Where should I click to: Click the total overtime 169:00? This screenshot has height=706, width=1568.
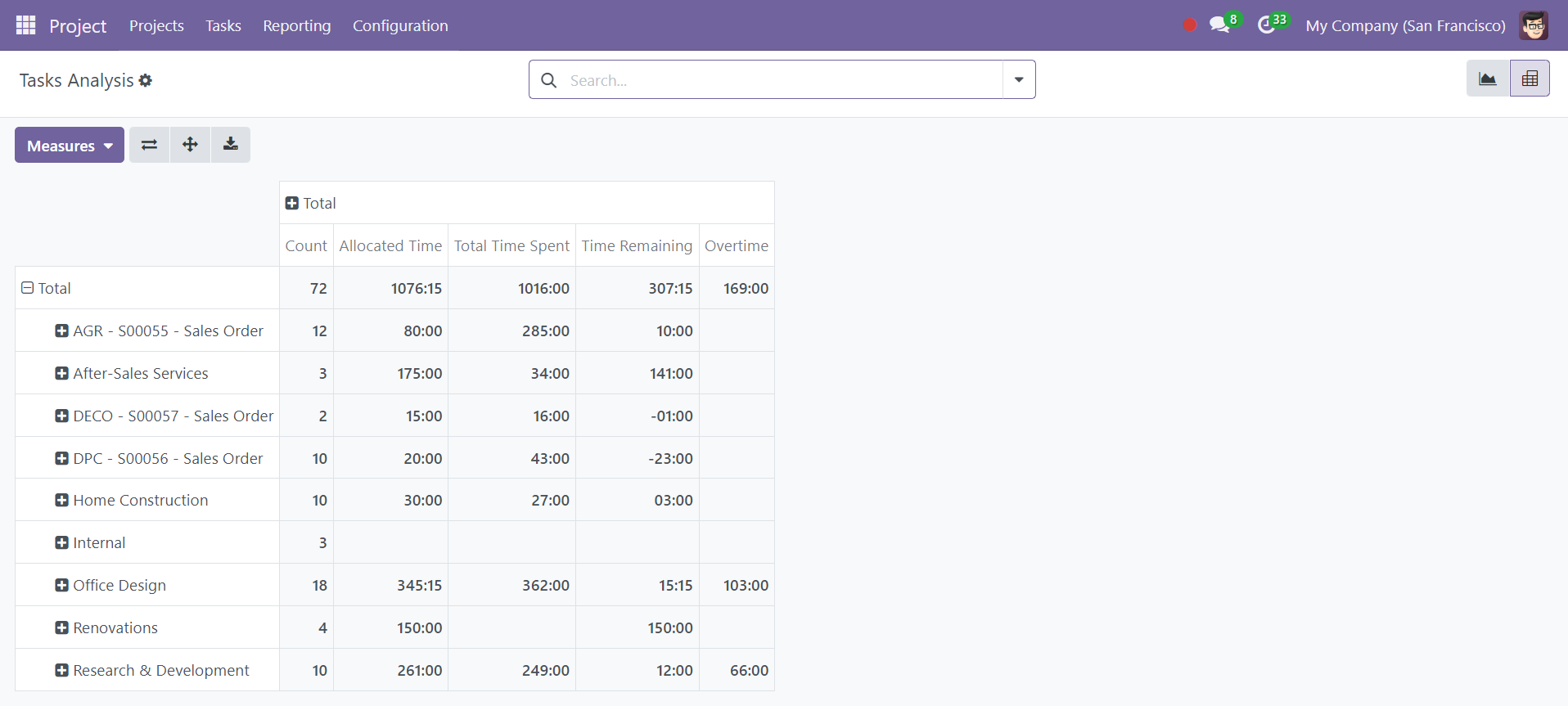pyautogui.click(x=737, y=288)
